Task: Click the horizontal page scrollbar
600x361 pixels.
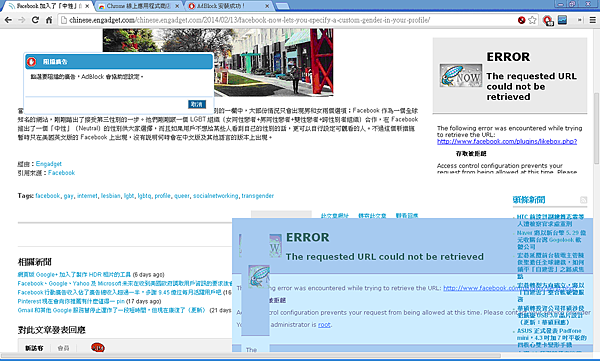Action: coord(251,356)
